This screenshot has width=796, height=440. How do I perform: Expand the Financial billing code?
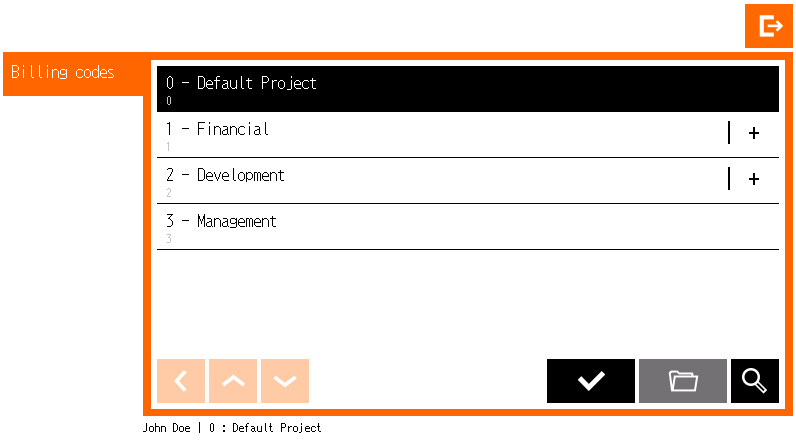point(753,133)
